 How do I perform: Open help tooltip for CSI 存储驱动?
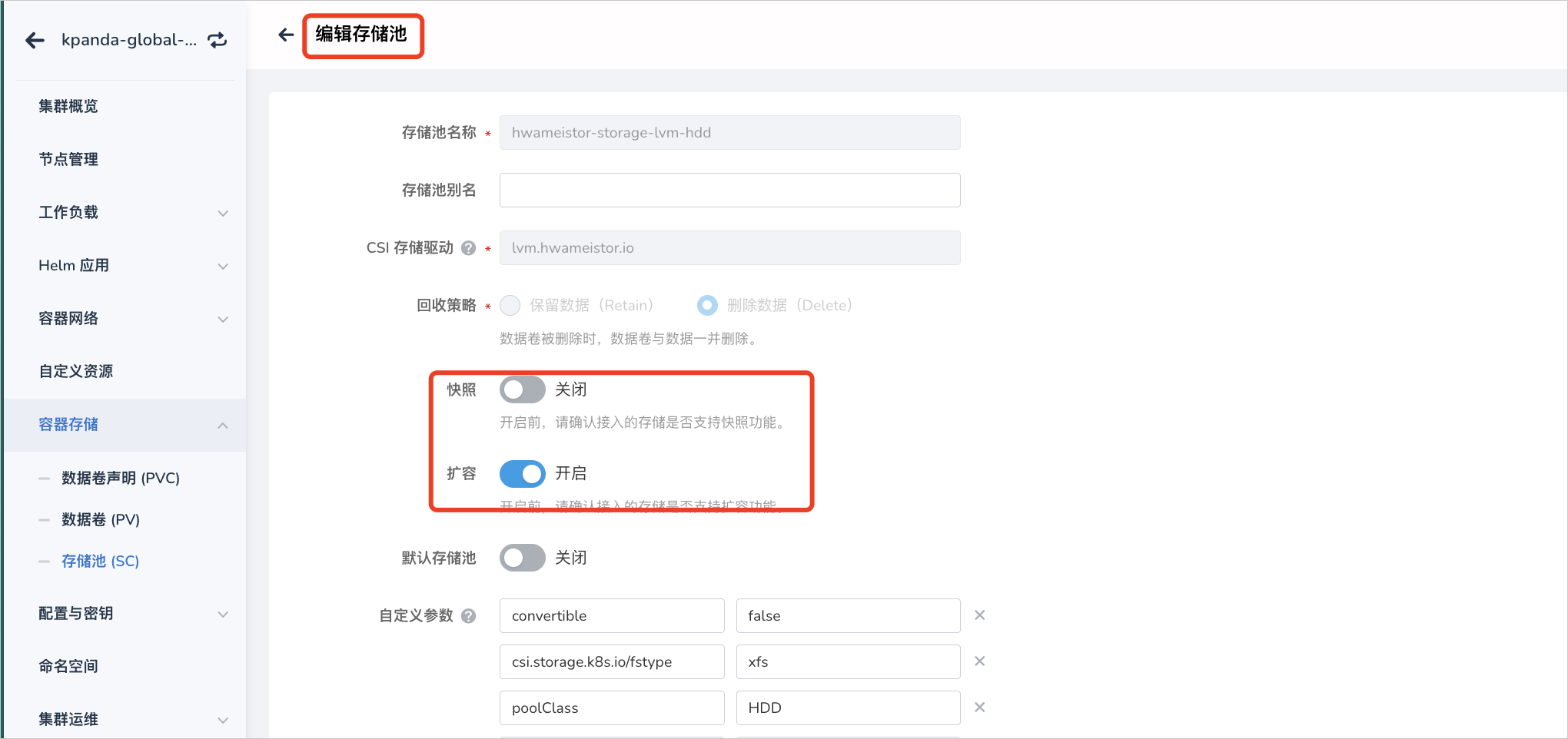tap(468, 248)
